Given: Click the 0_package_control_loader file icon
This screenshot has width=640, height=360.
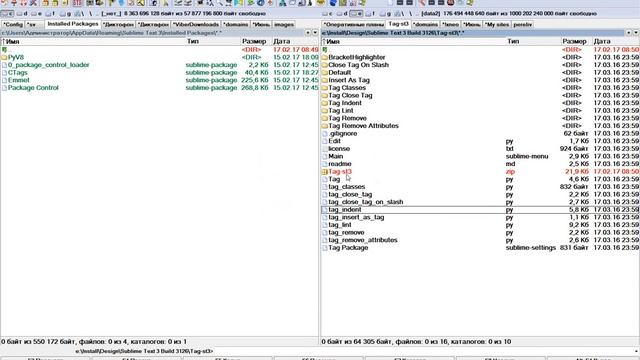Looking at the screenshot, I should 4,65.
